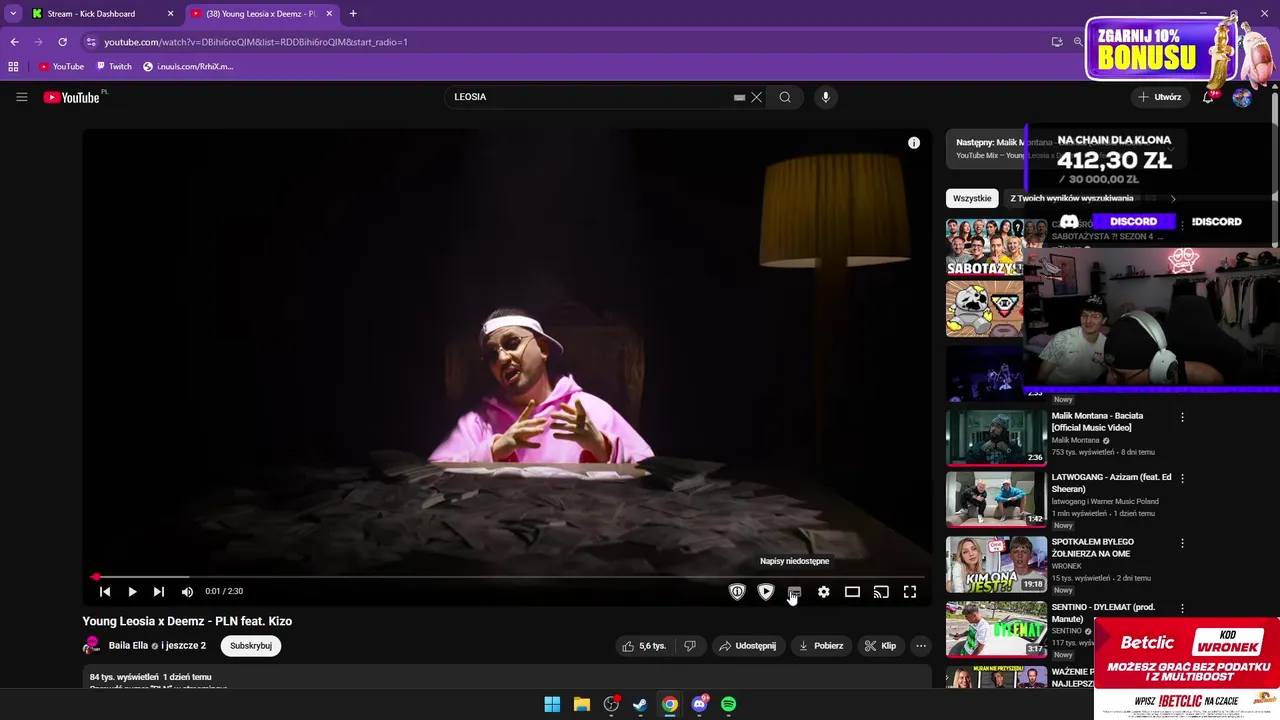This screenshot has width=1280, height=720.
Task: Show more filter chips arrow
Action: (1173, 198)
